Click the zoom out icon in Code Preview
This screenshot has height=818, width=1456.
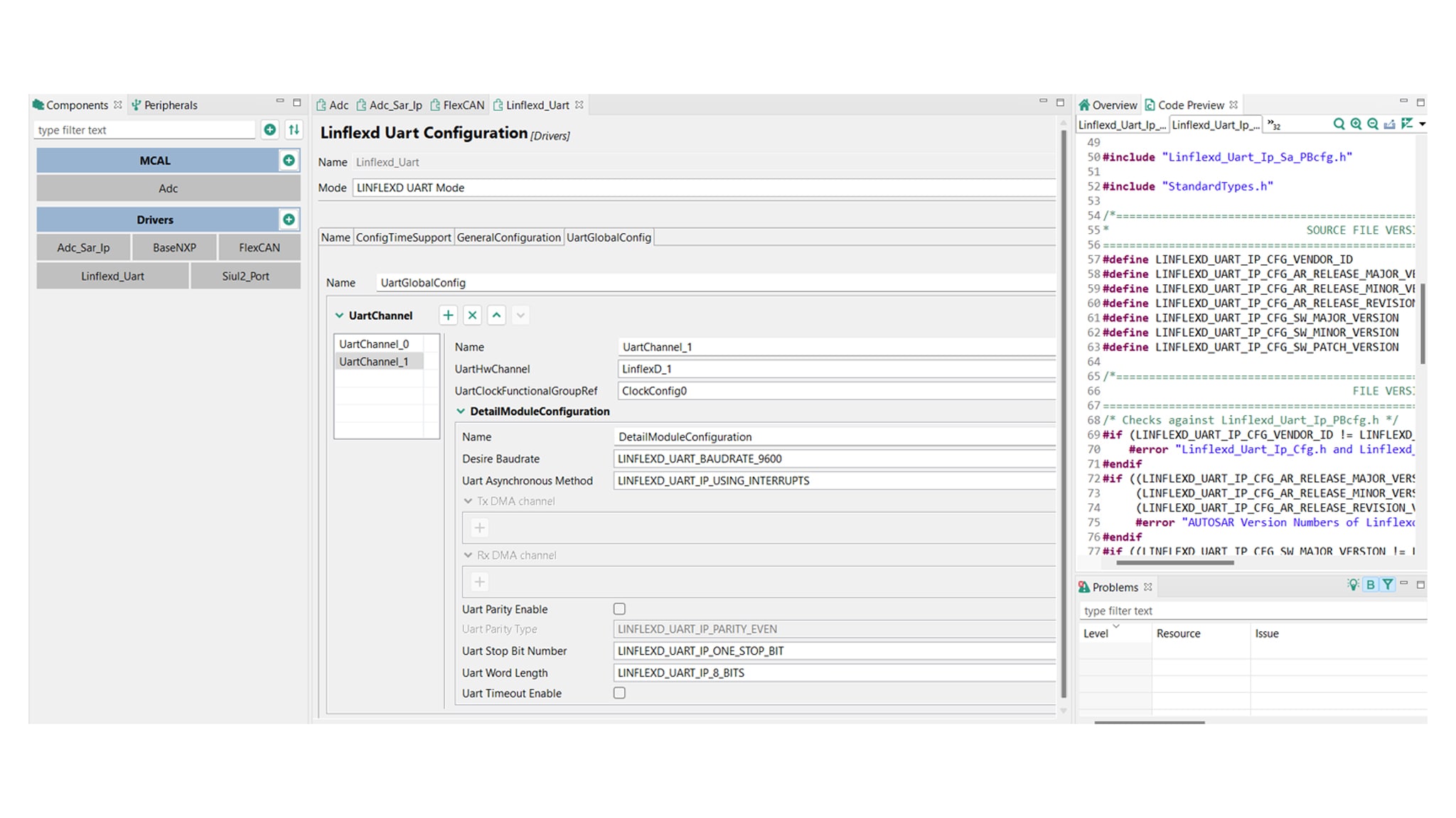1373,124
